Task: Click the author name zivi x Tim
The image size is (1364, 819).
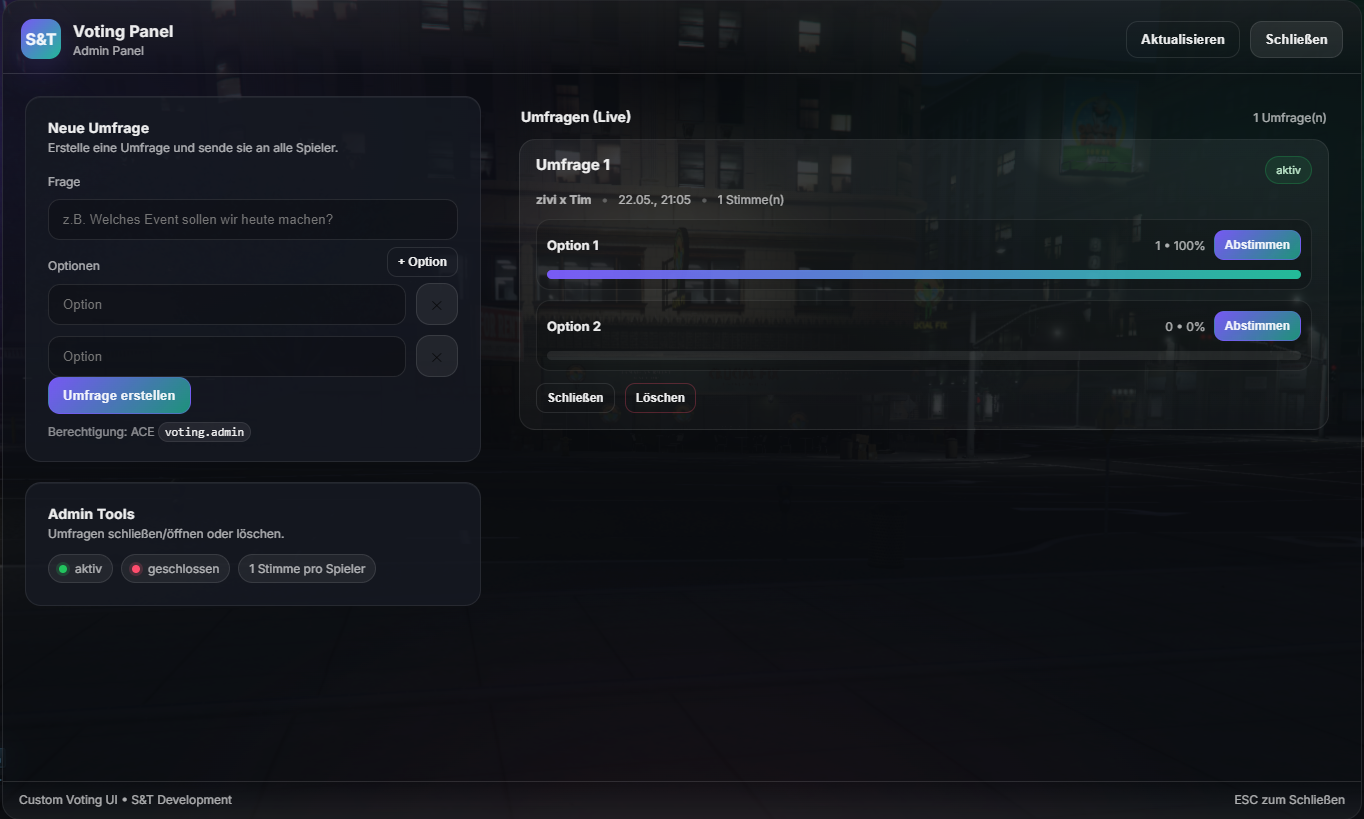Action: [564, 200]
